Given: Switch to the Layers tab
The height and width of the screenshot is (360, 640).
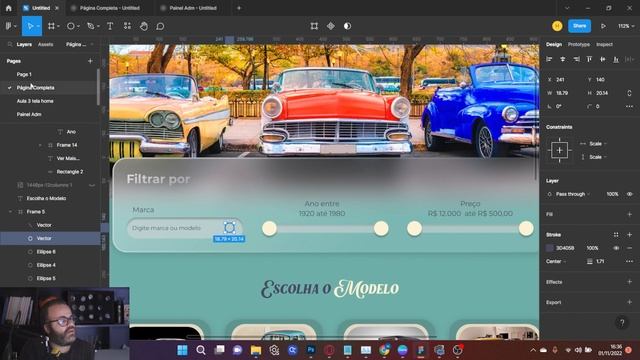Looking at the screenshot, I should point(24,44).
